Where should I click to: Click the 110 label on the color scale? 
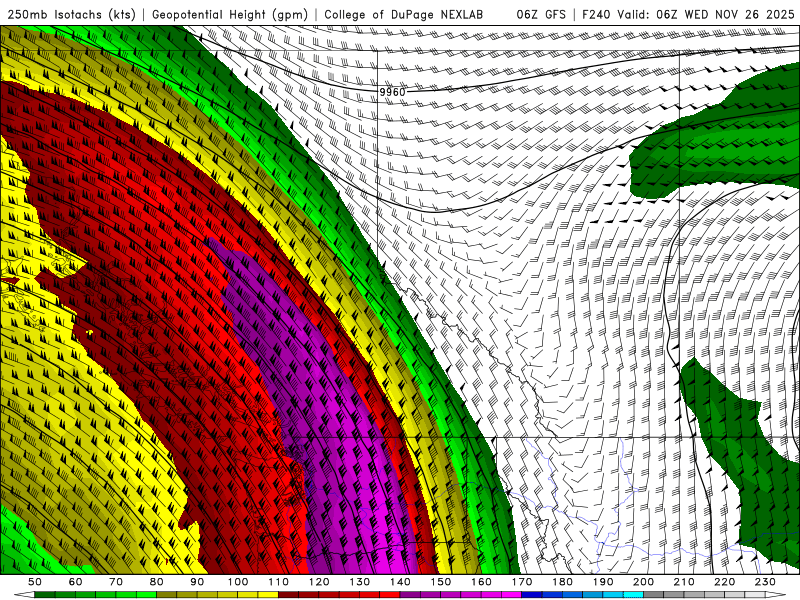278,582
